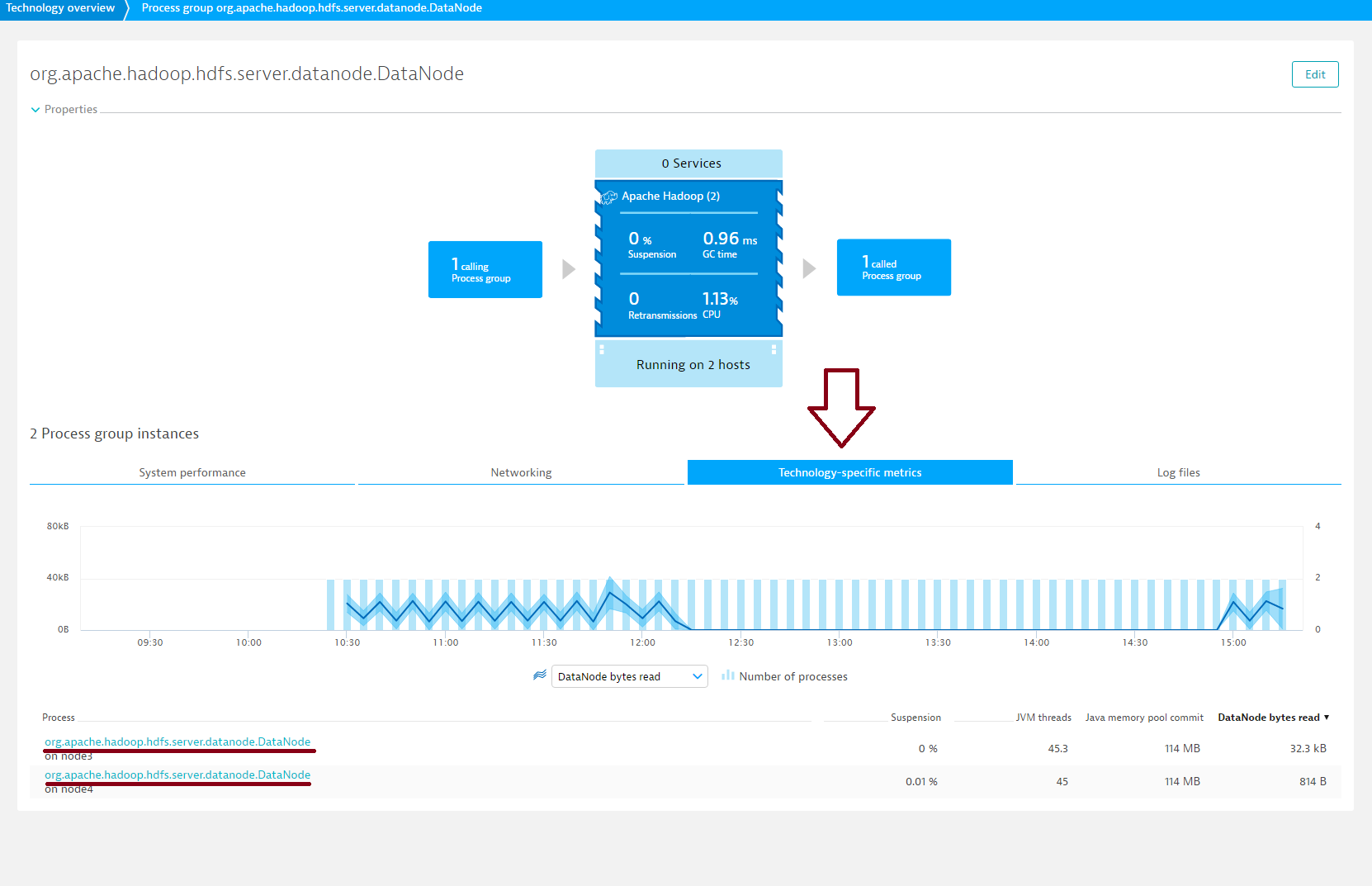Image resolution: width=1372 pixels, height=886 pixels.
Task: Open DataNode process link on node3
Action: [177, 741]
